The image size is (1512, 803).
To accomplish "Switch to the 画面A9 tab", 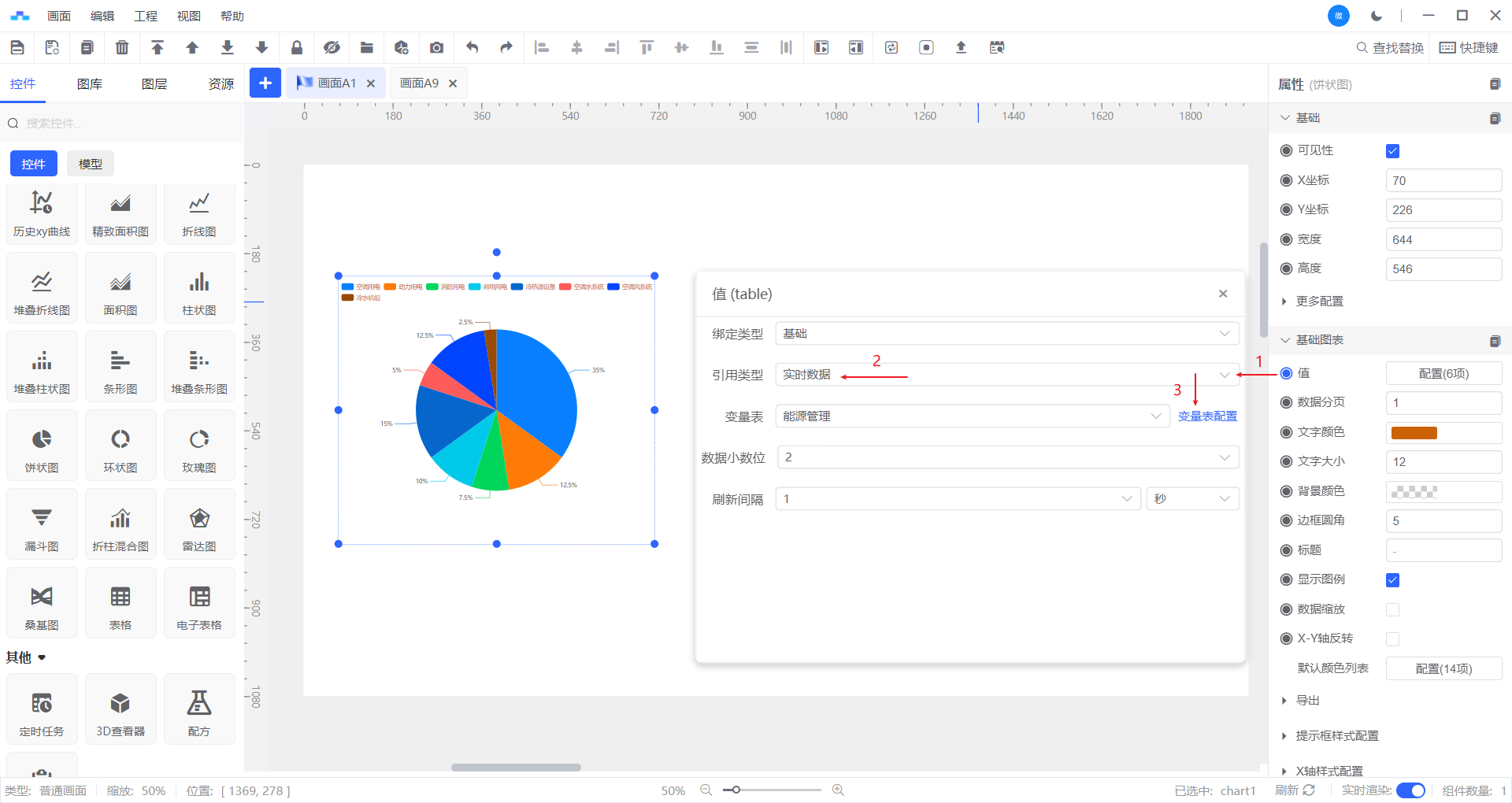I will (419, 83).
